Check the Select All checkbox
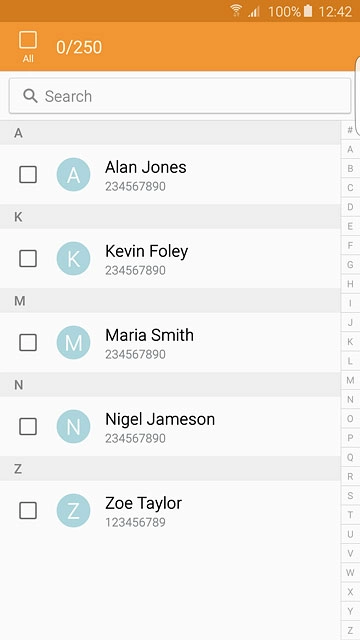Image resolution: width=360 pixels, height=640 pixels. (x=28, y=40)
